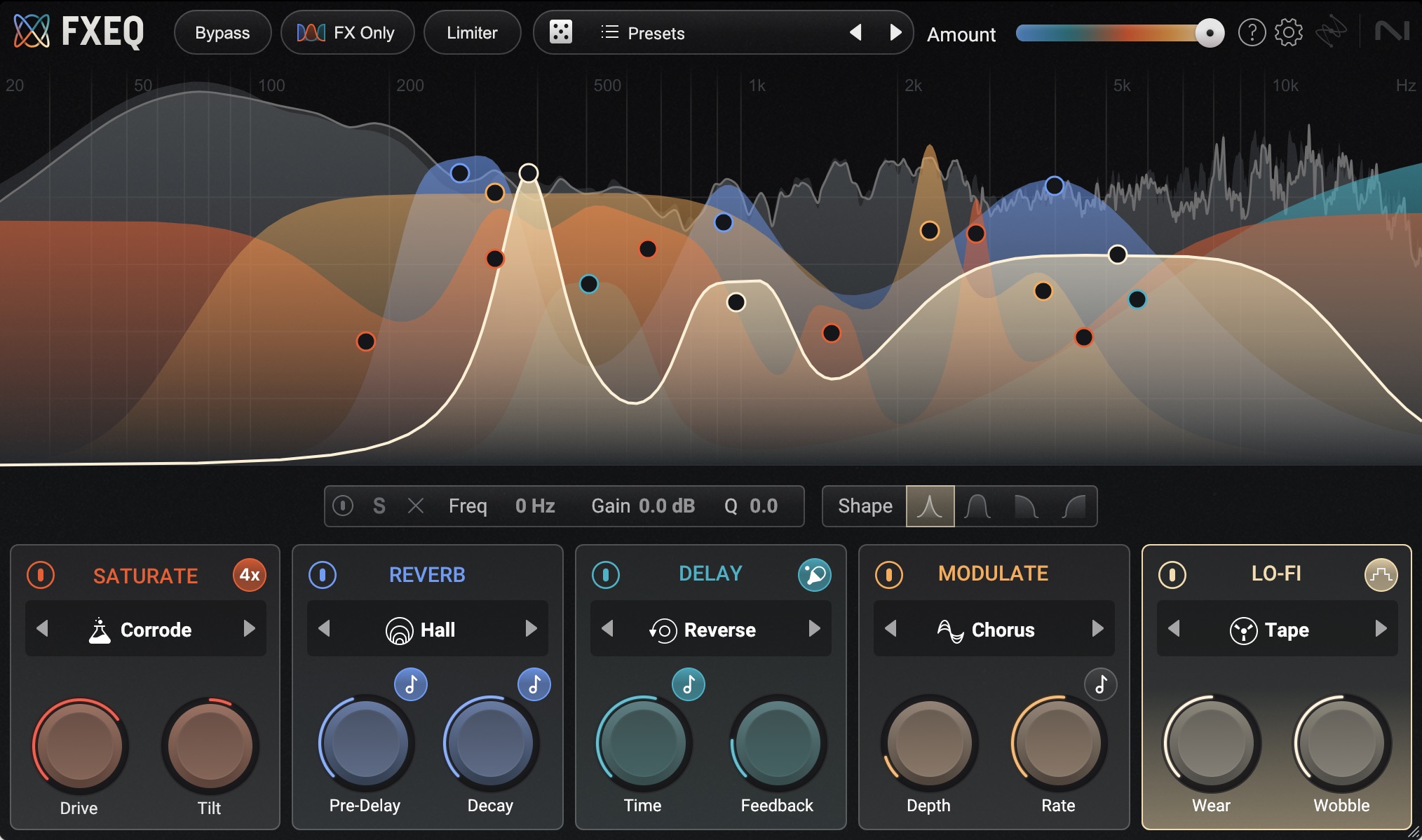Click the note sync icon above Decay

pos(535,684)
